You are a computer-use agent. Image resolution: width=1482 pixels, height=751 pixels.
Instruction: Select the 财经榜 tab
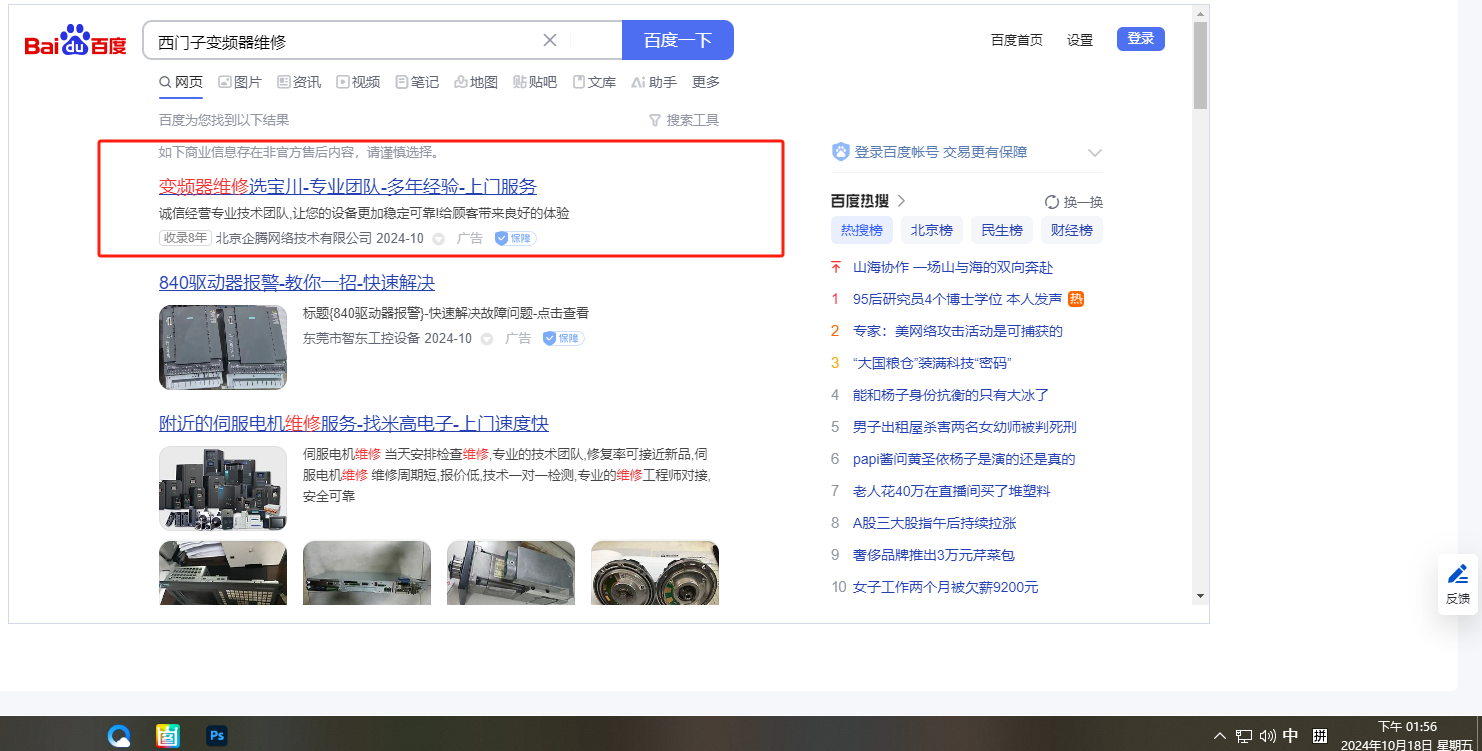(1072, 230)
